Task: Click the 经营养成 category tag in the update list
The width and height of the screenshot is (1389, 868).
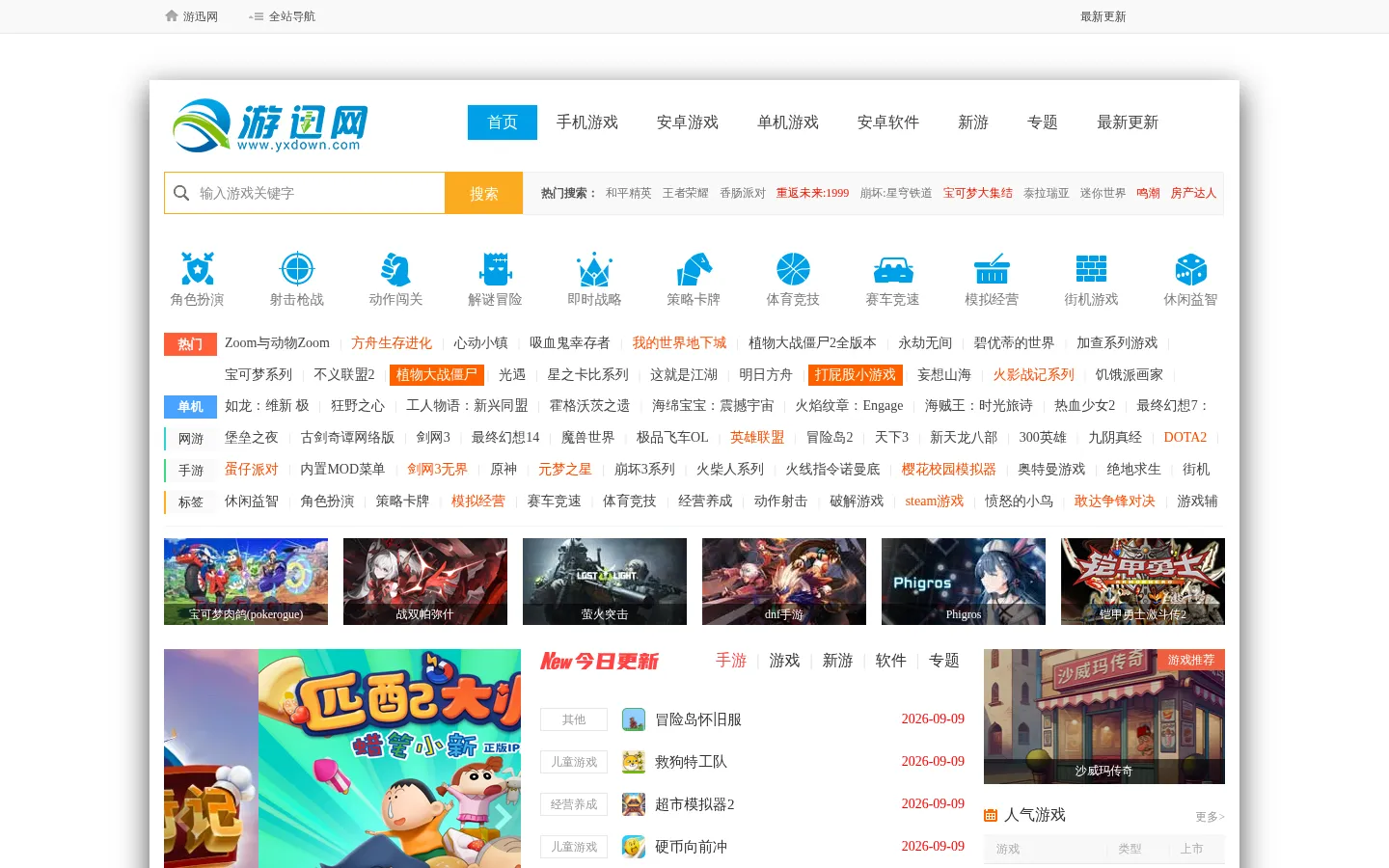Action: point(574,804)
